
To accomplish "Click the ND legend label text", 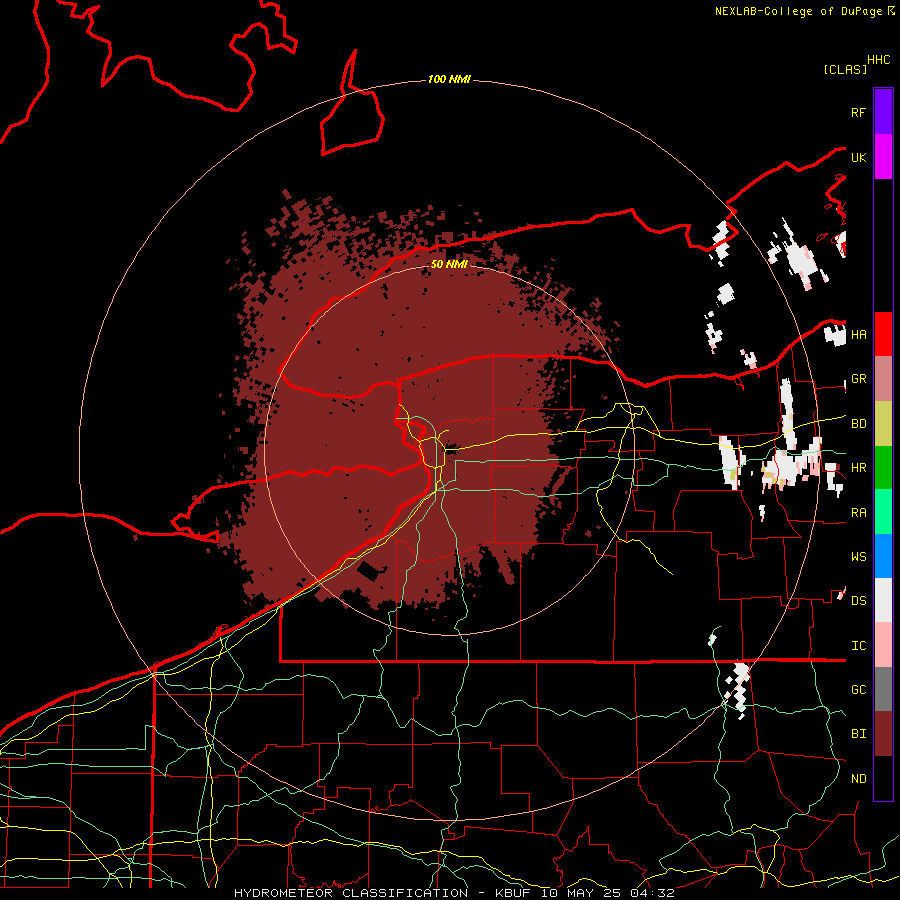I will (859, 779).
